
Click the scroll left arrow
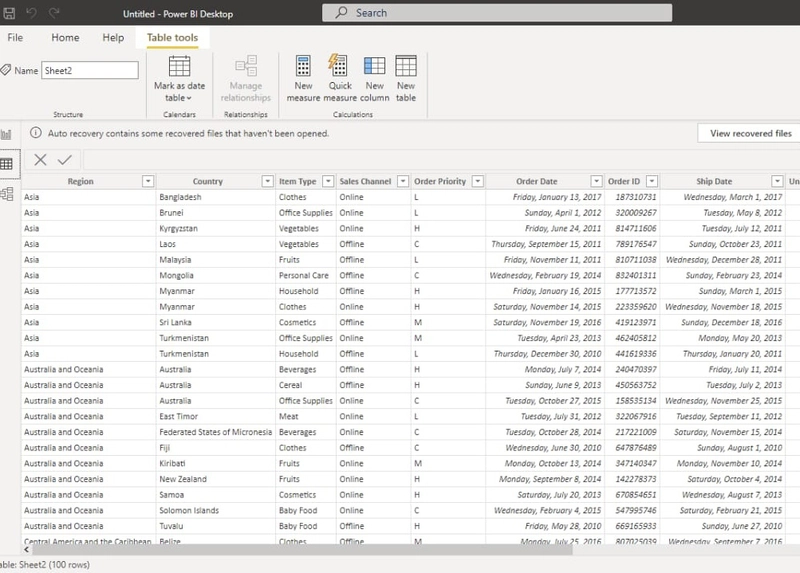point(27,550)
